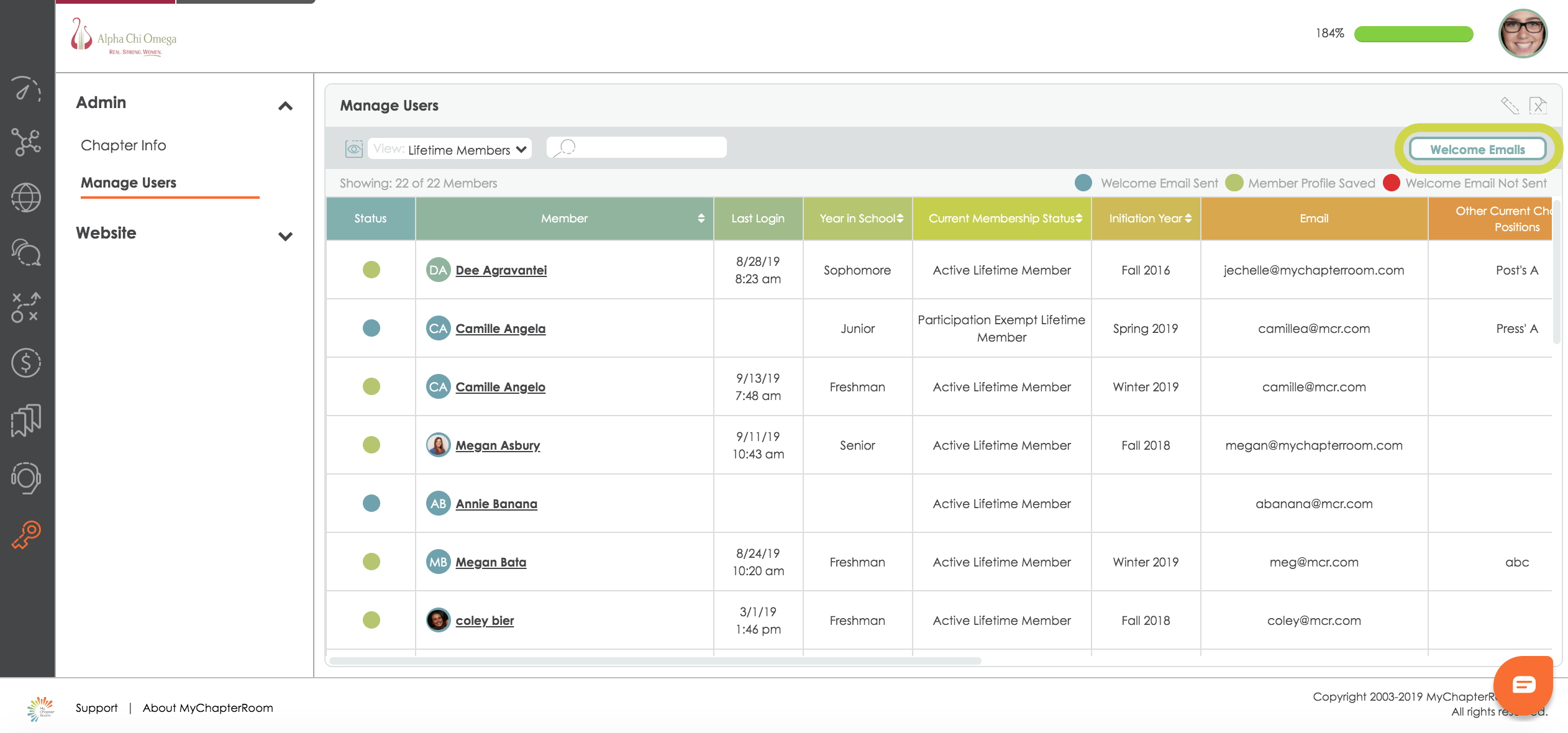
Task: Open the orange chat support widget
Action: tap(1523, 685)
